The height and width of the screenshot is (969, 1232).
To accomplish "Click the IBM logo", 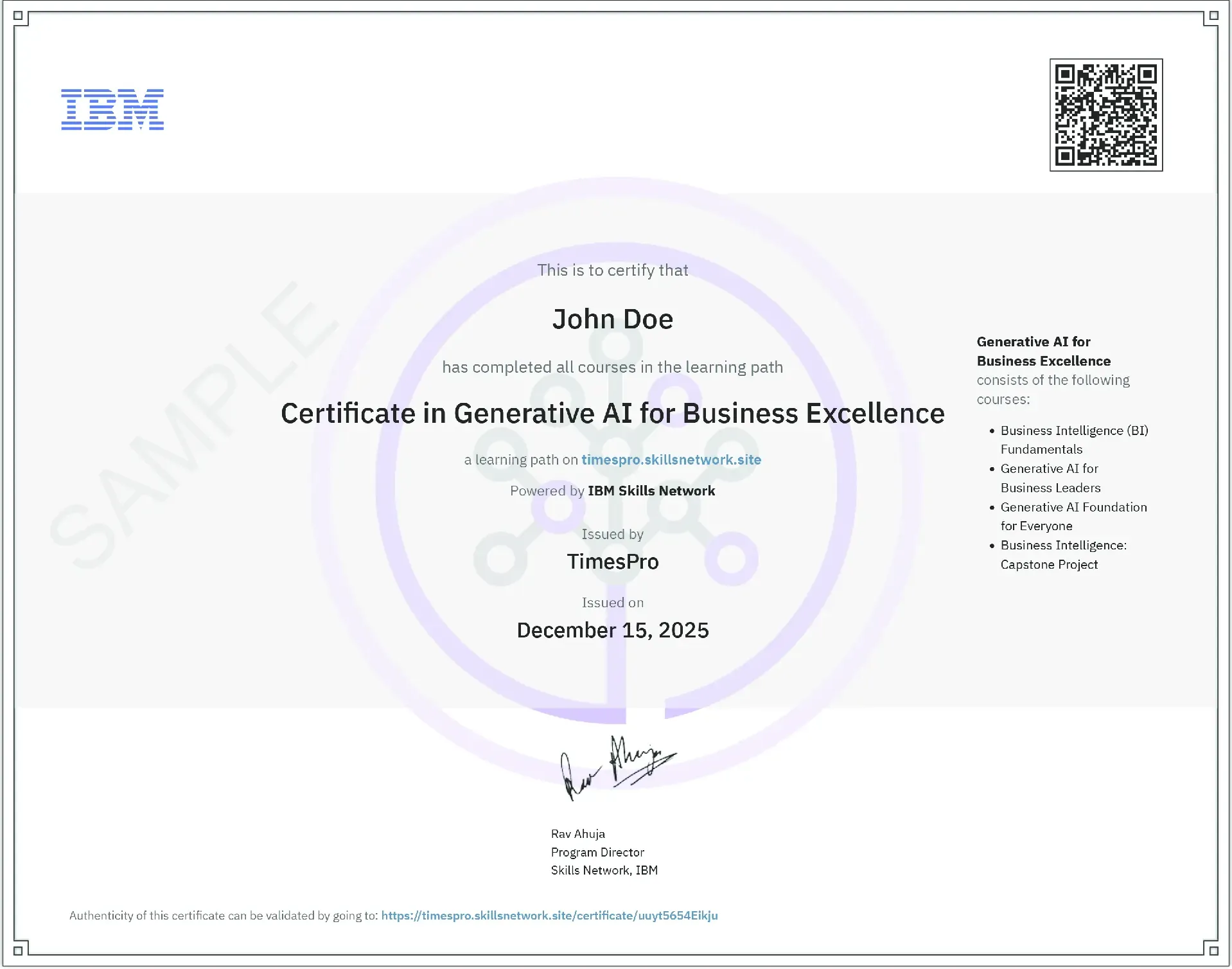I will tap(112, 110).
